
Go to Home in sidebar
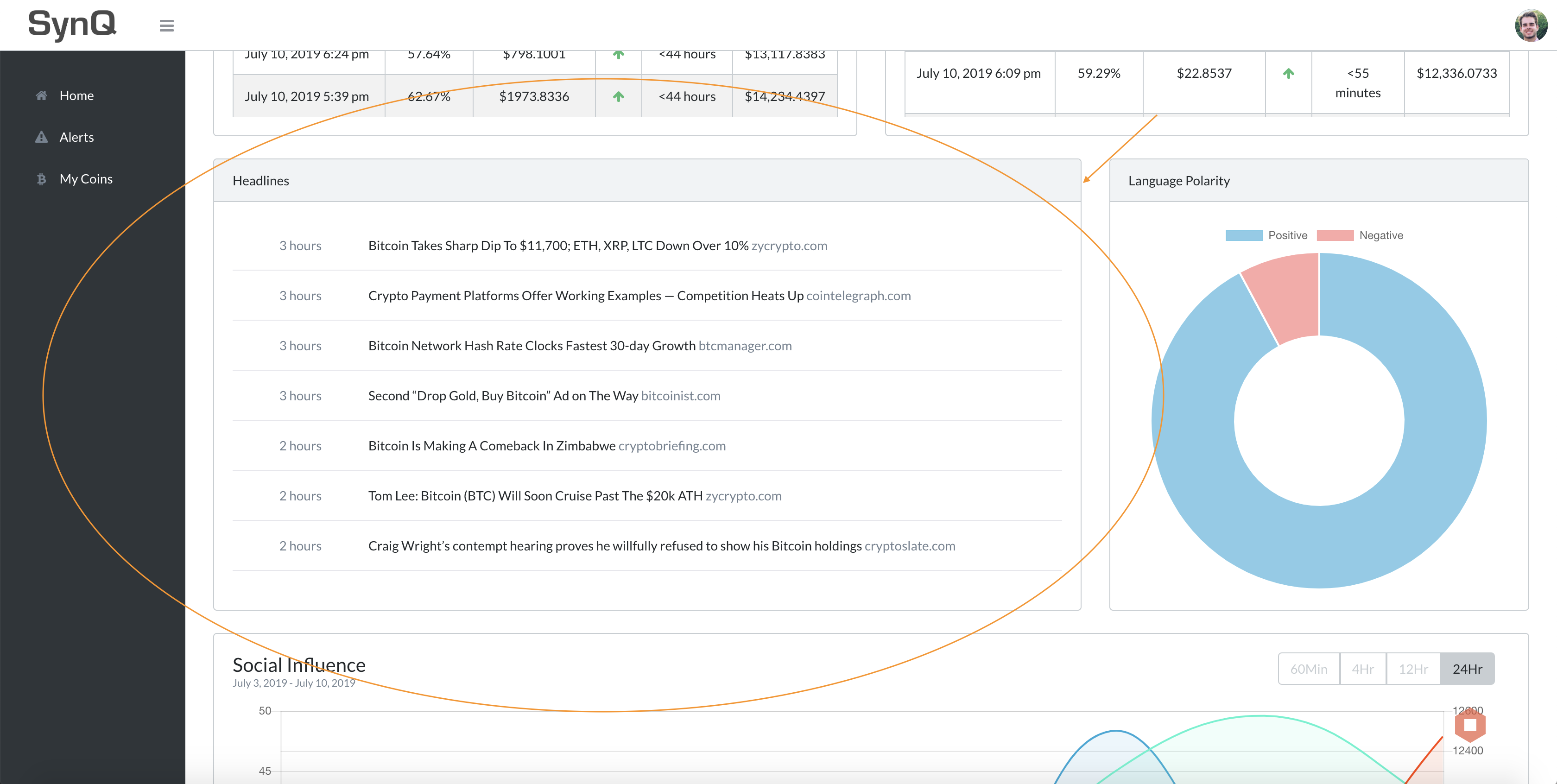(77, 95)
